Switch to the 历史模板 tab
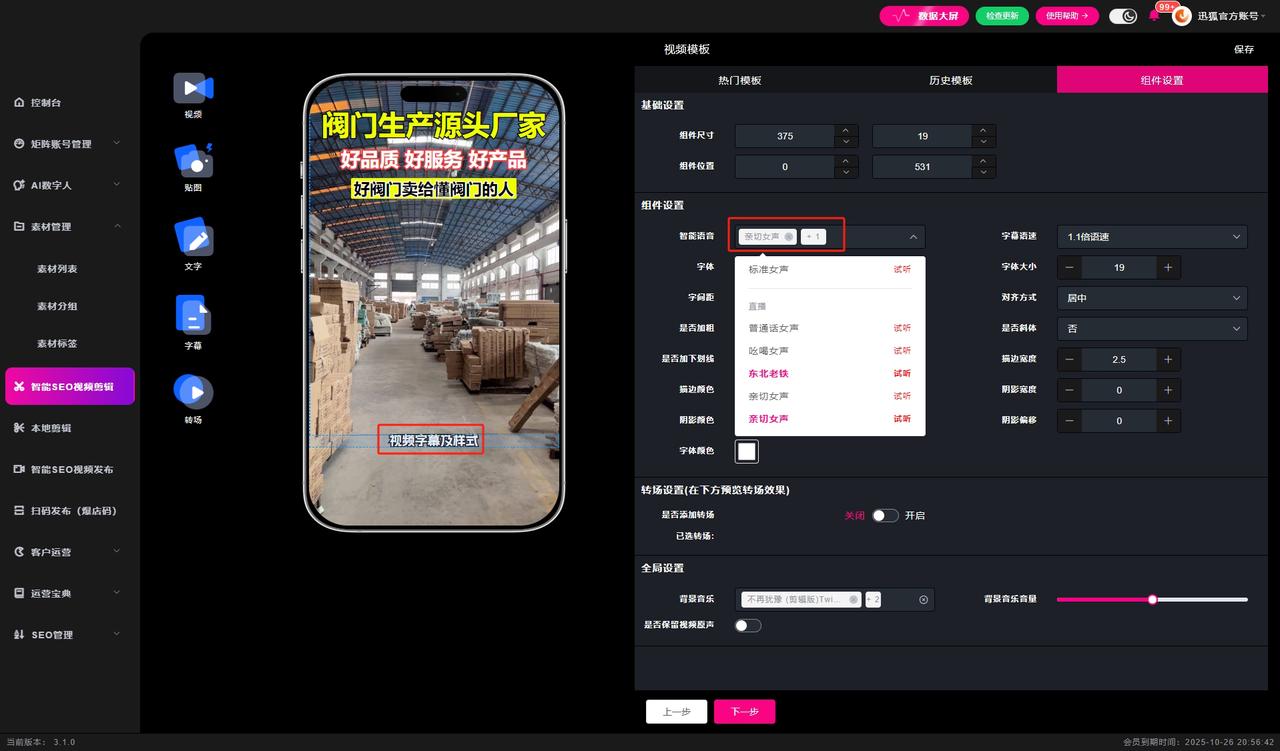 (950, 80)
